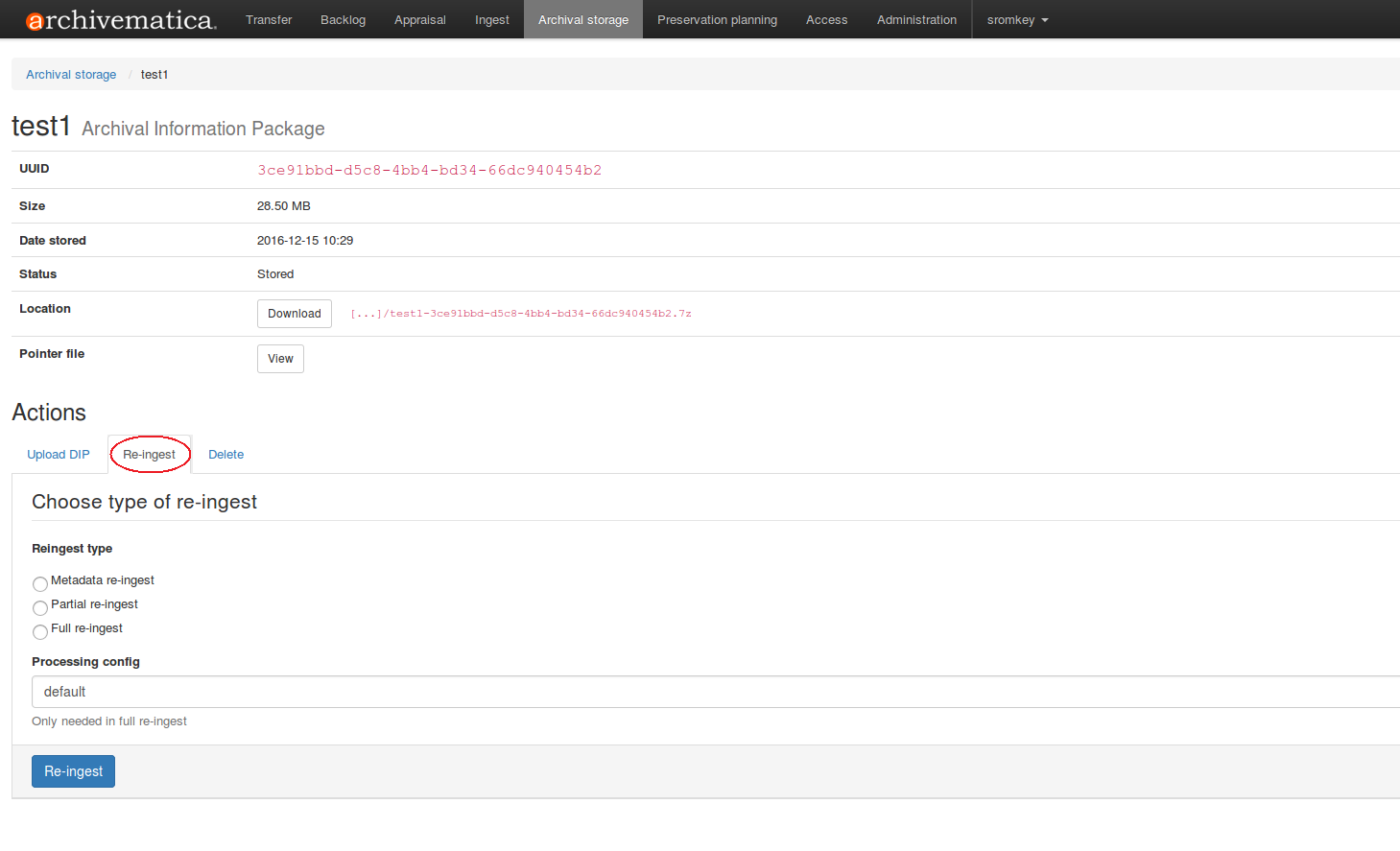
Task: View the pointer file
Action: point(280,359)
